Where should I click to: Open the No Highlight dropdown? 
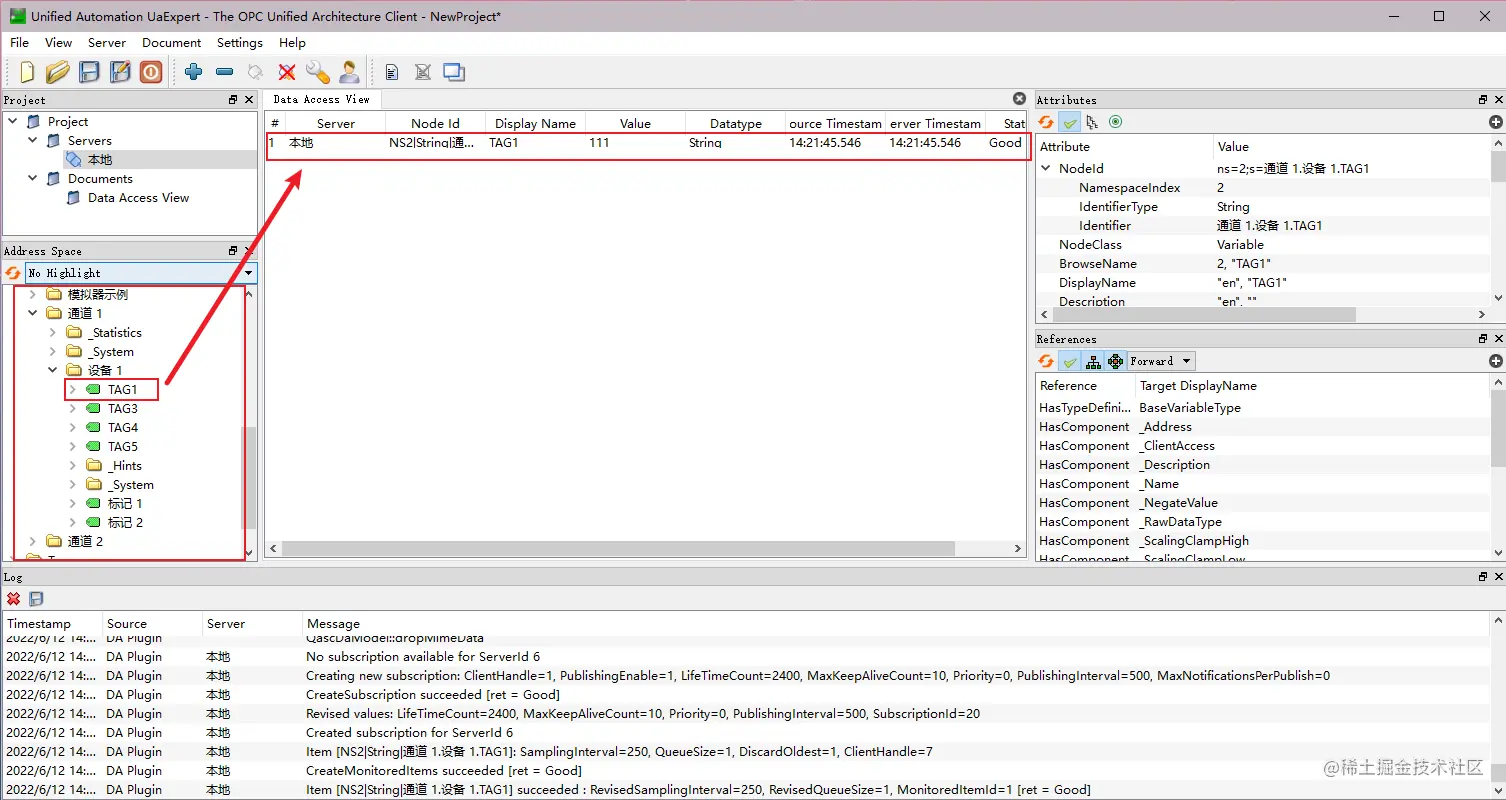pos(141,273)
